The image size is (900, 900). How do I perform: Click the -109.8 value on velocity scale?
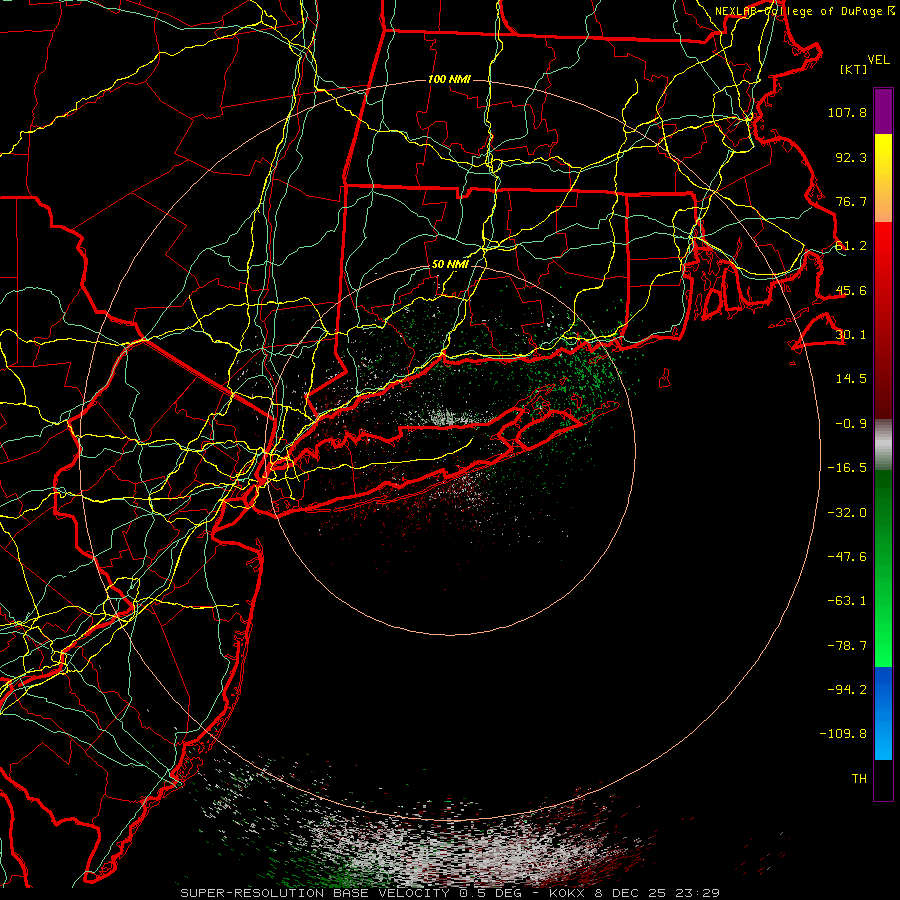(843, 734)
